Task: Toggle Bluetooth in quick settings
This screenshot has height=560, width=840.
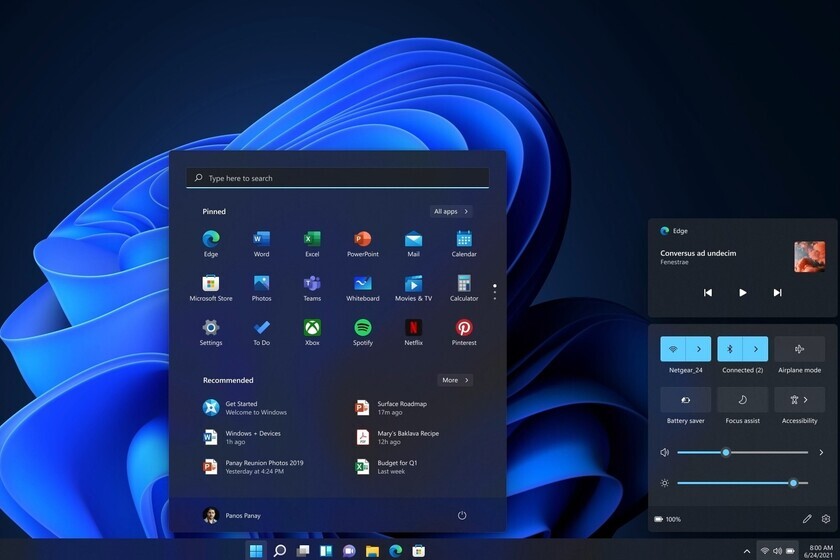Action: click(x=730, y=349)
